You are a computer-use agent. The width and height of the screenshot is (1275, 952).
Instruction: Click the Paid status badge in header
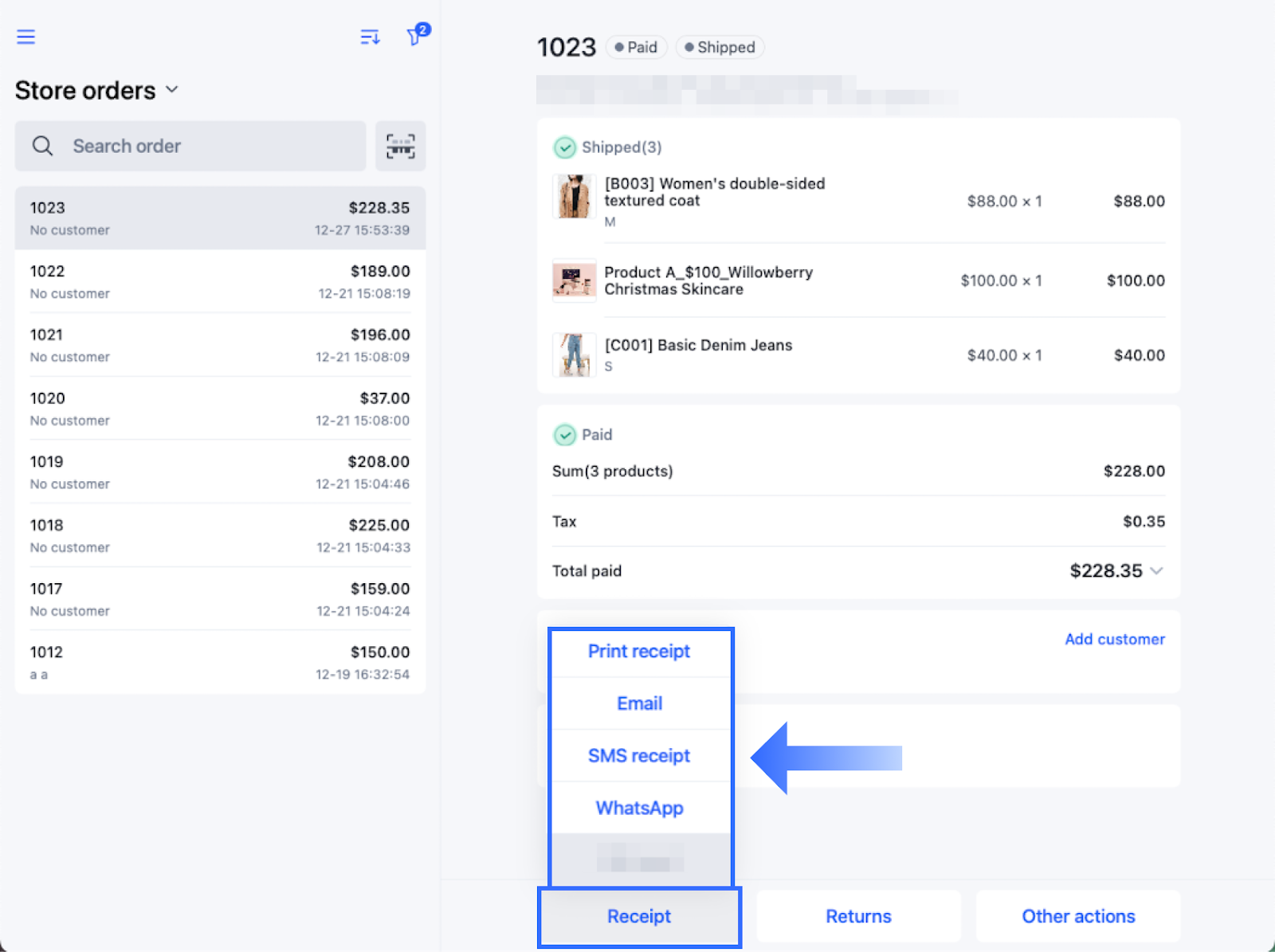tap(636, 48)
